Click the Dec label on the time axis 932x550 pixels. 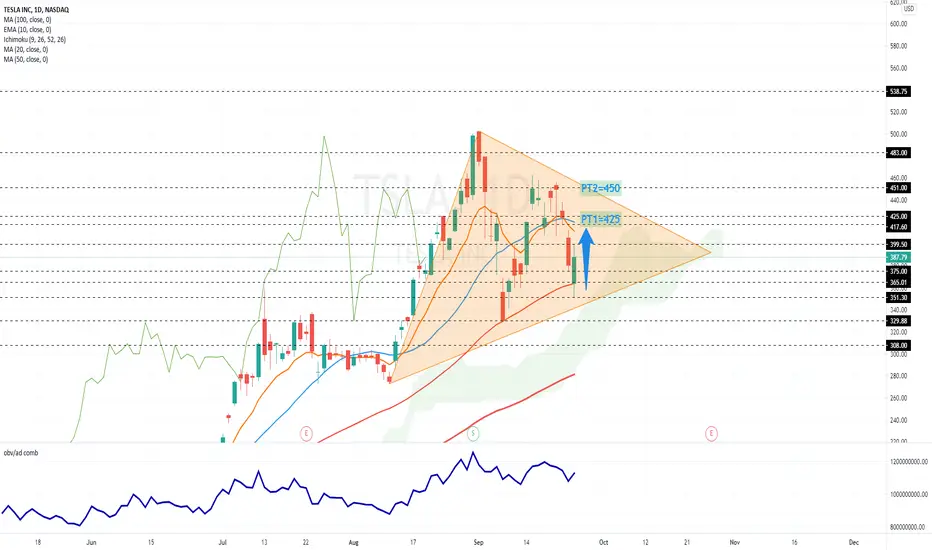pyautogui.click(x=854, y=542)
